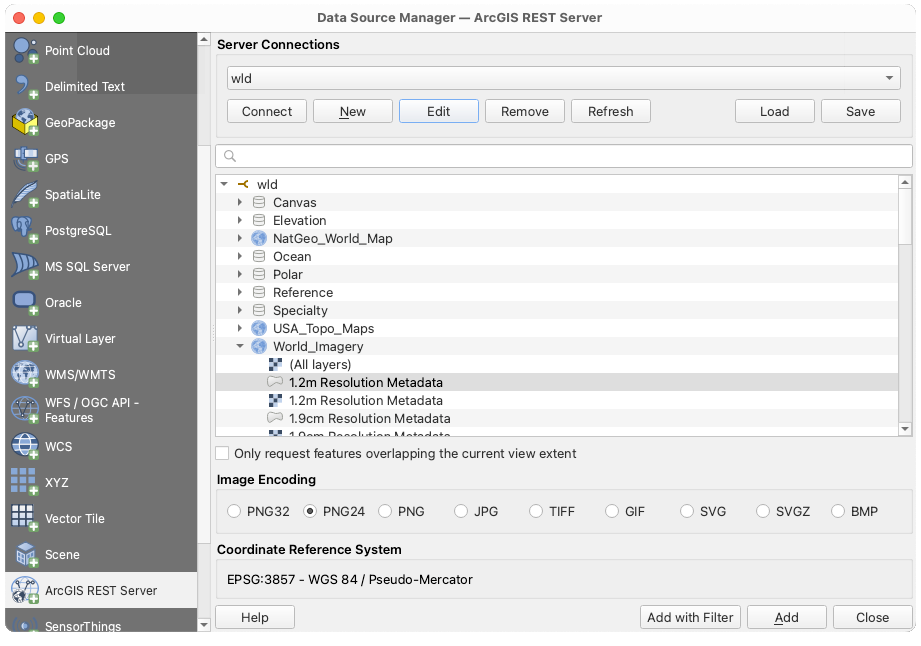
Task: Open the wld server connection dropdown
Action: coord(888,77)
